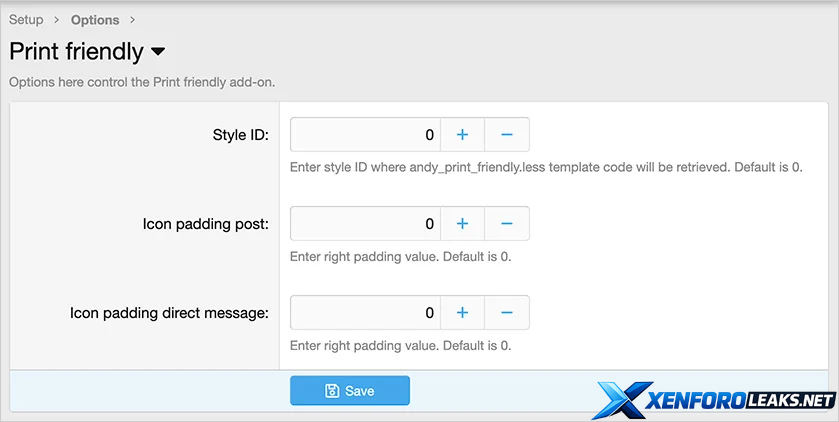Click the Style ID hint text
This screenshot has height=422, width=839.
(x=546, y=167)
